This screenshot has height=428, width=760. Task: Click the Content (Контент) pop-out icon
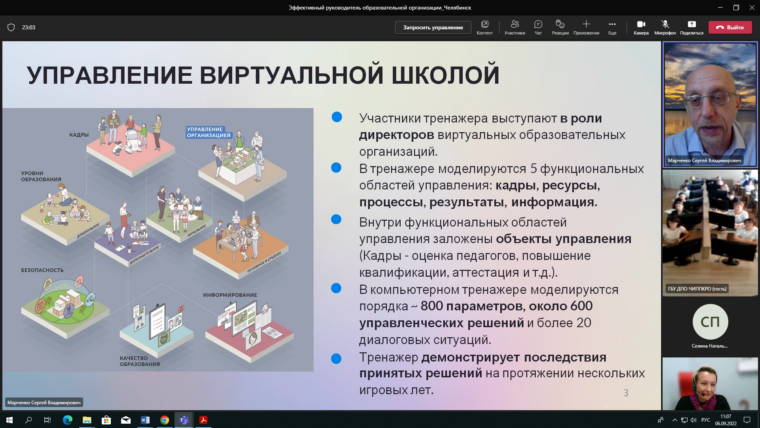click(x=484, y=27)
